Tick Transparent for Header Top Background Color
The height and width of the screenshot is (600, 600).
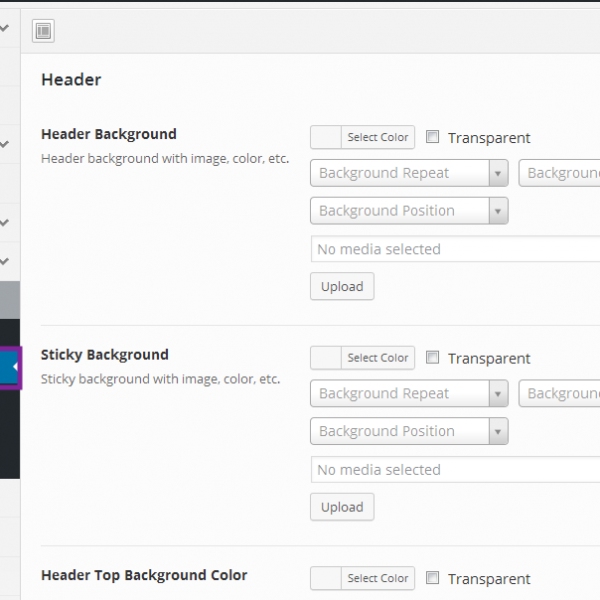click(433, 578)
